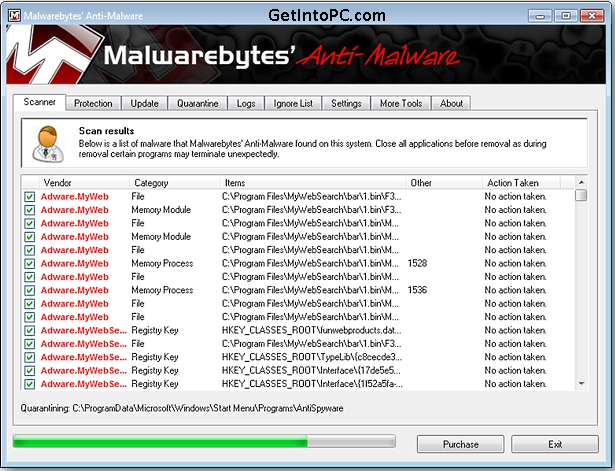Uncheck the Memory Process 1528 row
This screenshot has width=615, height=471.
click(x=29, y=264)
